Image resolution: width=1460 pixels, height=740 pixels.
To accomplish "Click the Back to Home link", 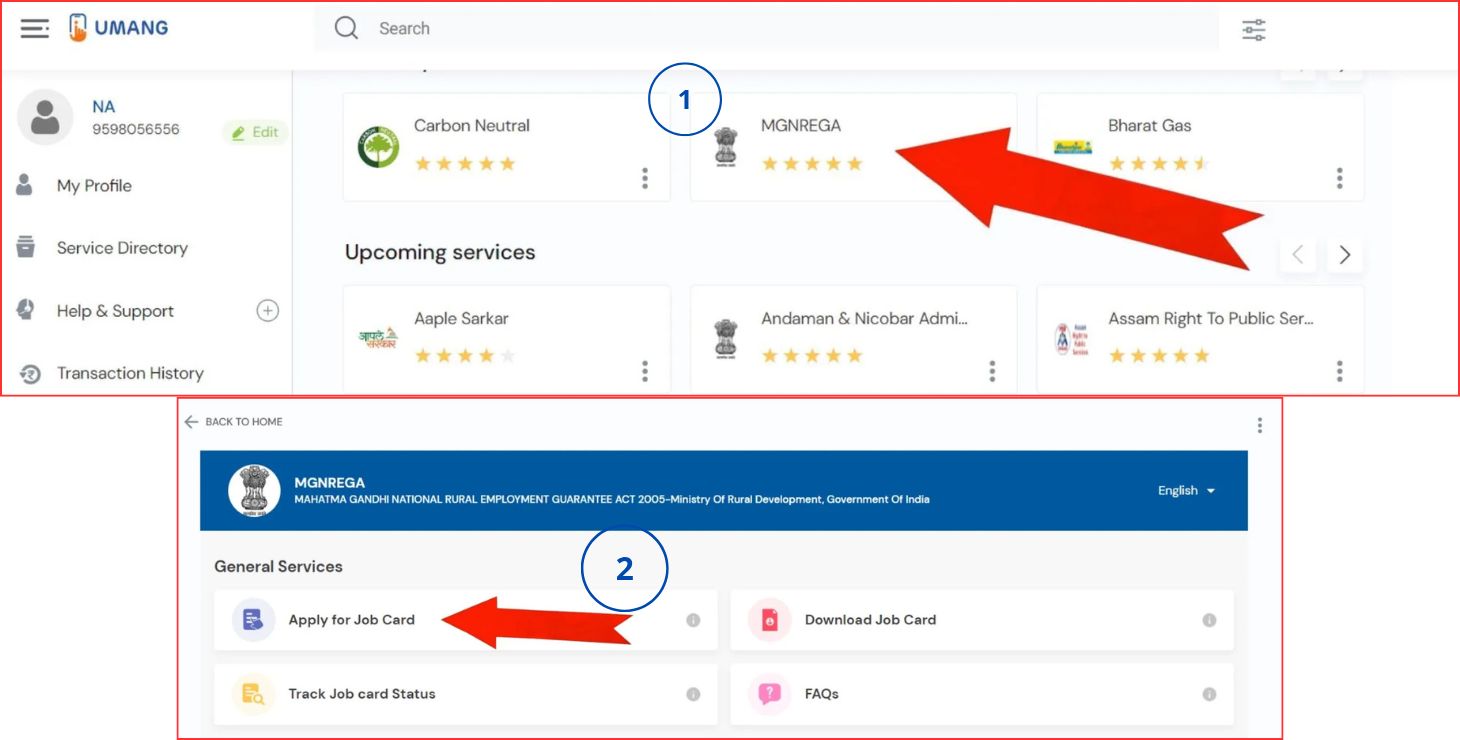I will click(x=234, y=422).
